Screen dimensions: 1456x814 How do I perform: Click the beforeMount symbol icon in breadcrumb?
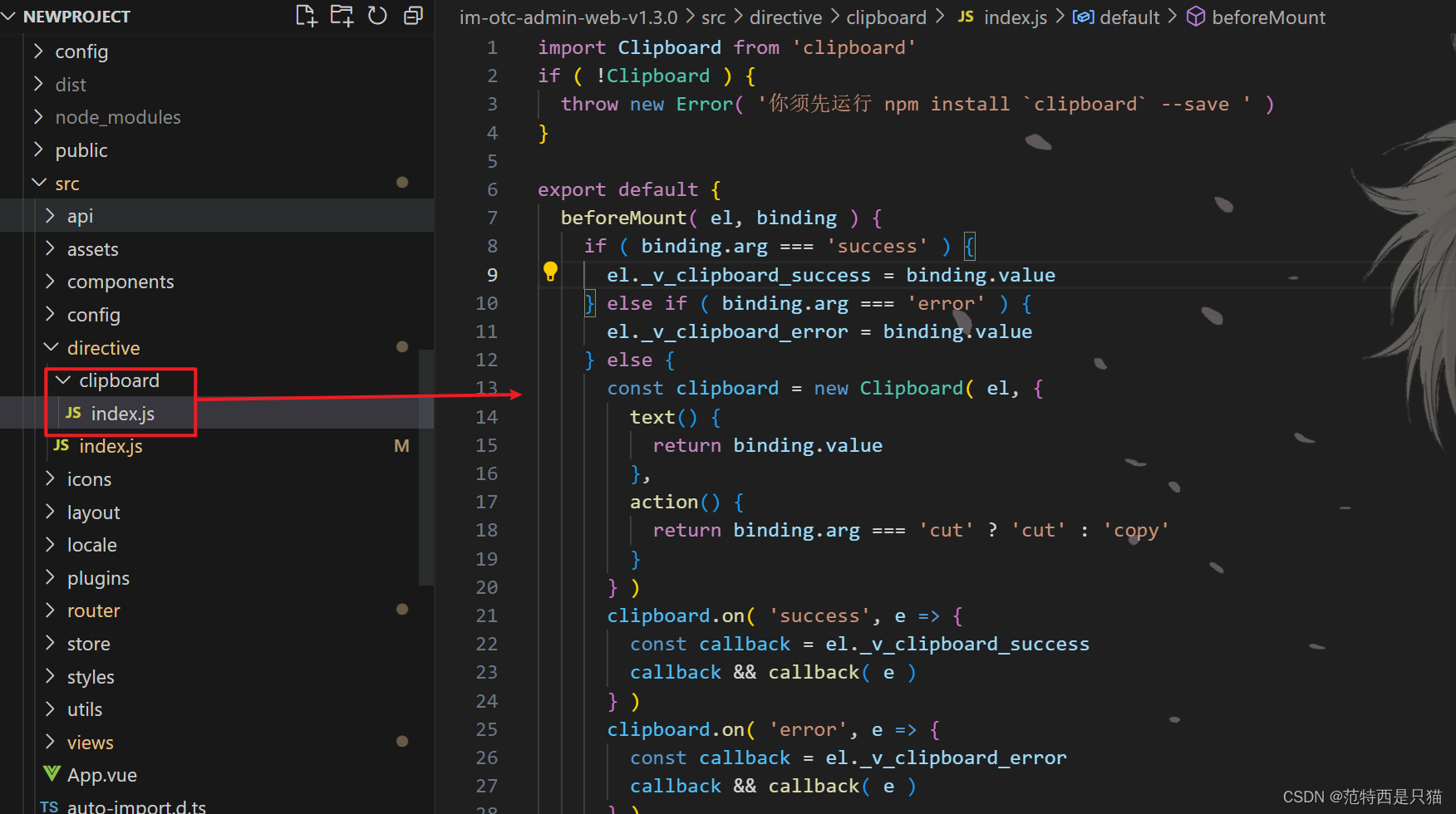[x=1195, y=17]
